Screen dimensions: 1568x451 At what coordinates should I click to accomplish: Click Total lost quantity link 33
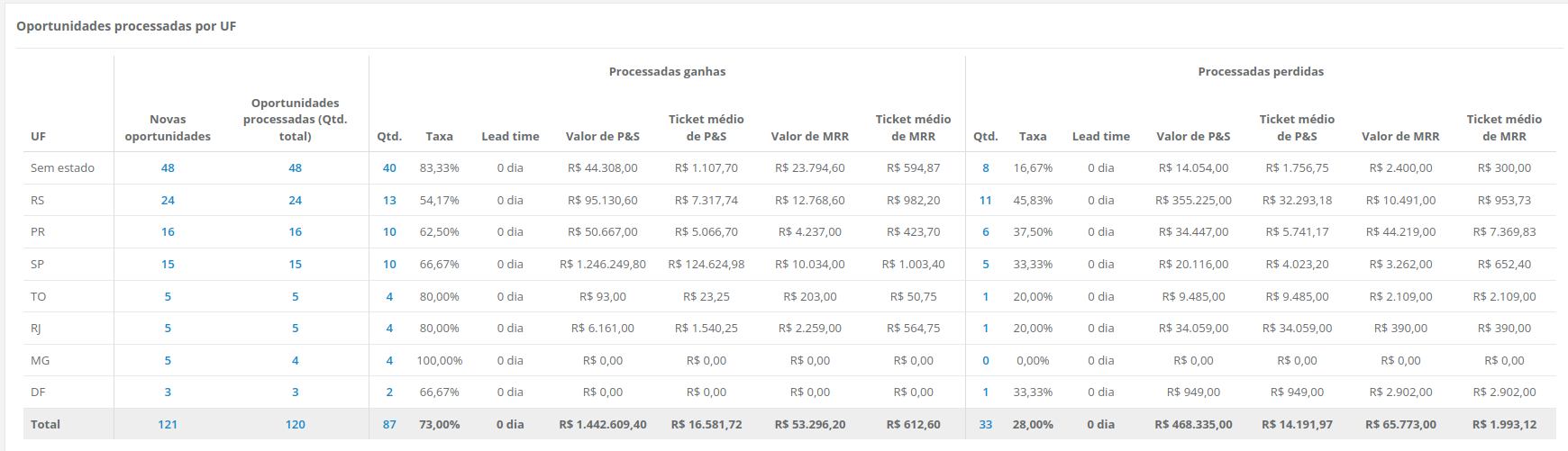pyautogui.click(x=986, y=425)
